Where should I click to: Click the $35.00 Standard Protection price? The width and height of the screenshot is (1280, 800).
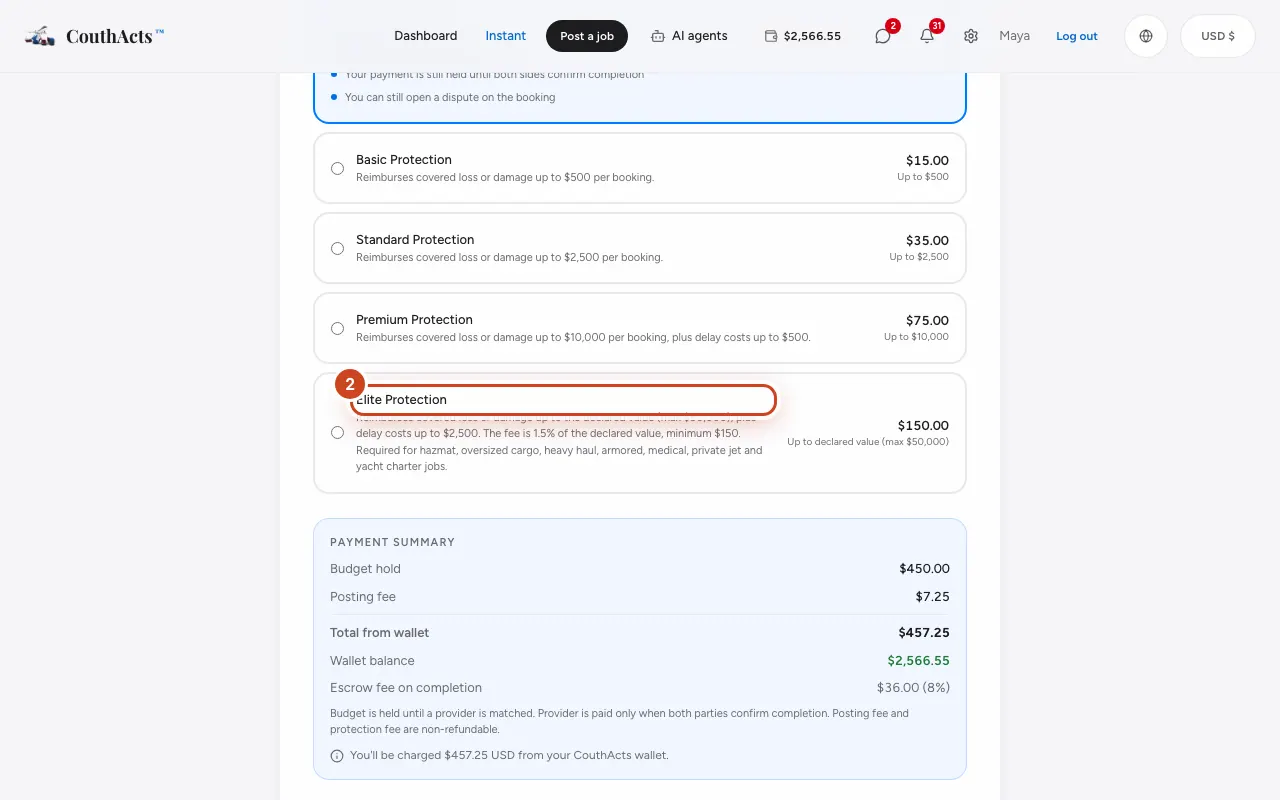[x=927, y=240]
